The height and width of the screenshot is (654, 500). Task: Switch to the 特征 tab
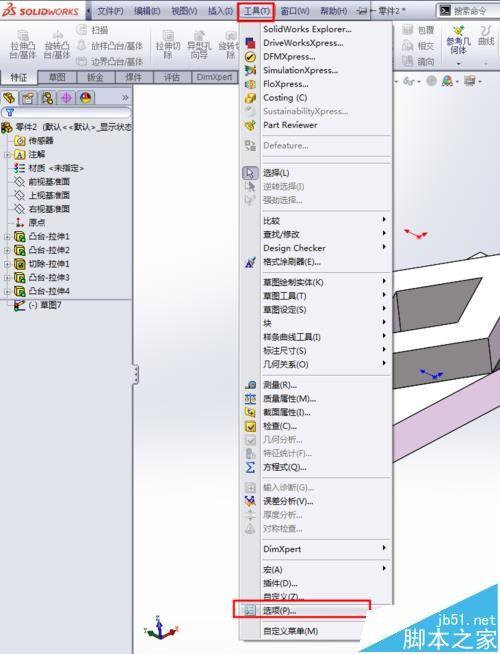pyautogui.click(x=19, y=78)
